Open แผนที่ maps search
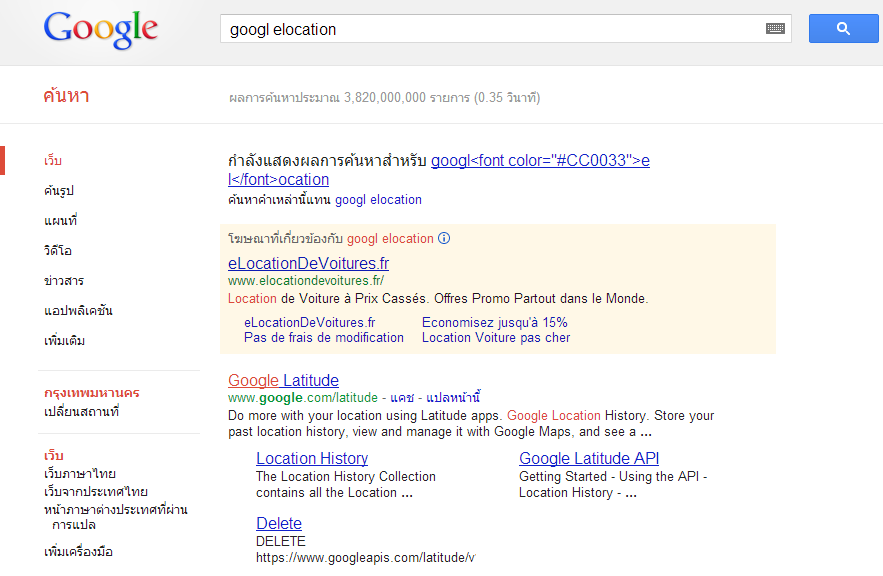This screenshot has width=883, height=576. click(x=61, y=221)
